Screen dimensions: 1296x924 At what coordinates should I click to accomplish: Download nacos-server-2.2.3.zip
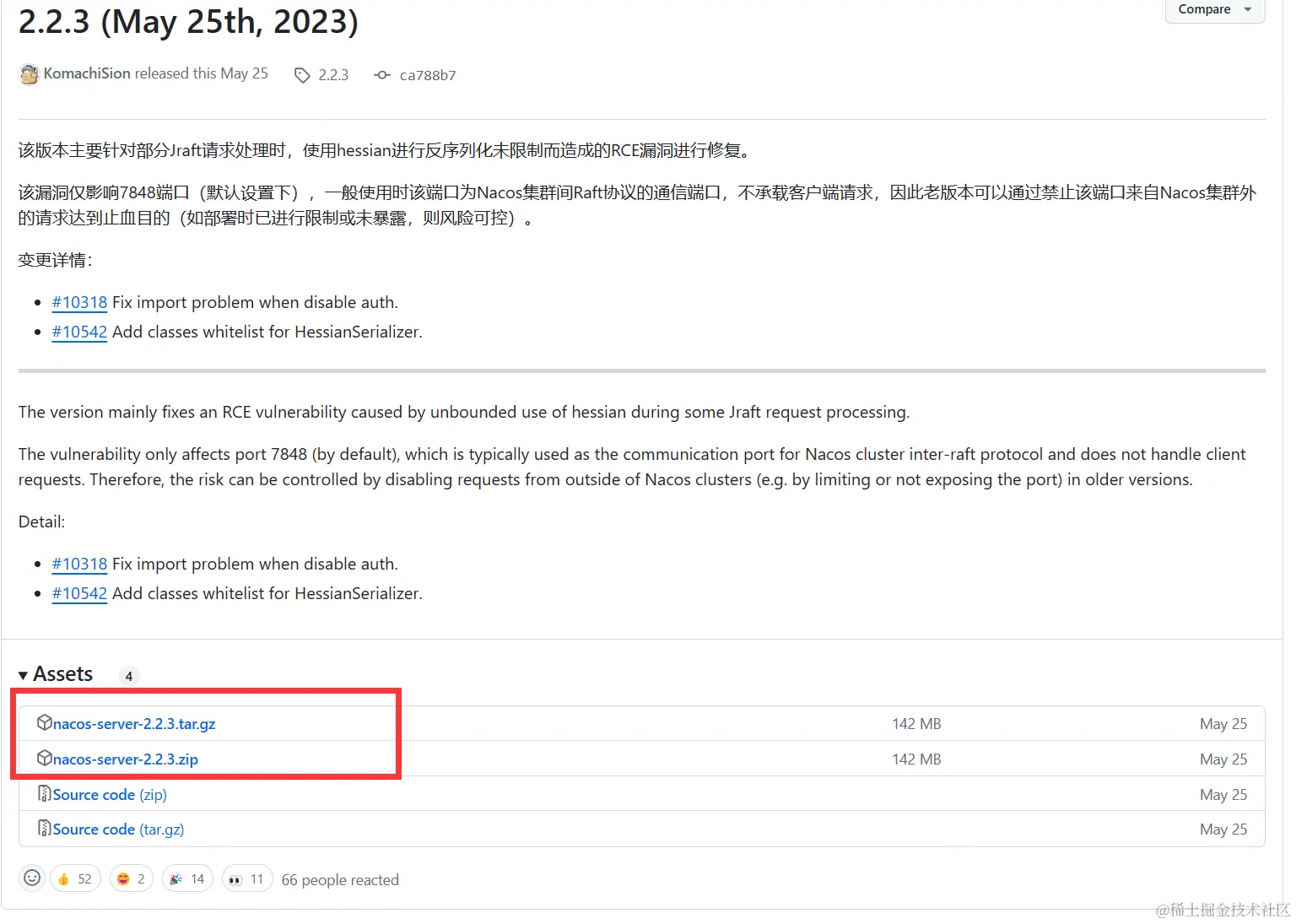click(126, 759)
